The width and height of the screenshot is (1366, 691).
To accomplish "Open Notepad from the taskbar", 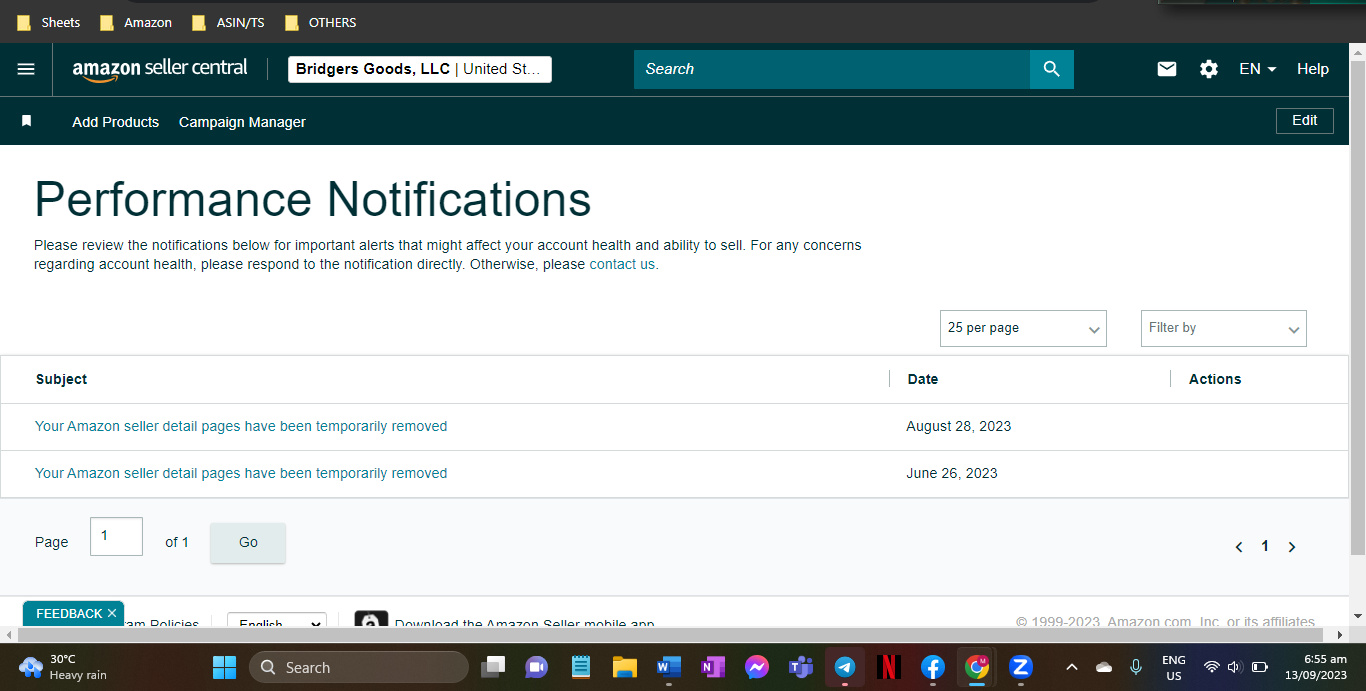I will [x=581, y=667].
